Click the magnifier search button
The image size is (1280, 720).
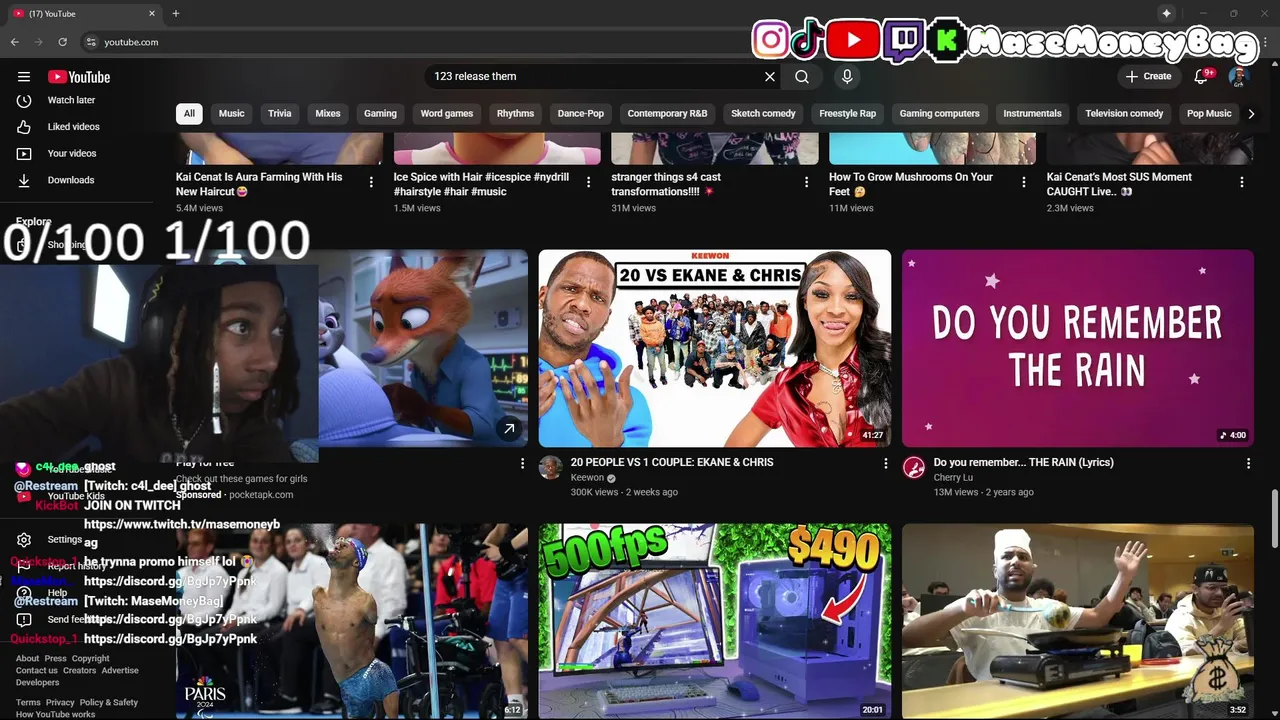[802, 76]
